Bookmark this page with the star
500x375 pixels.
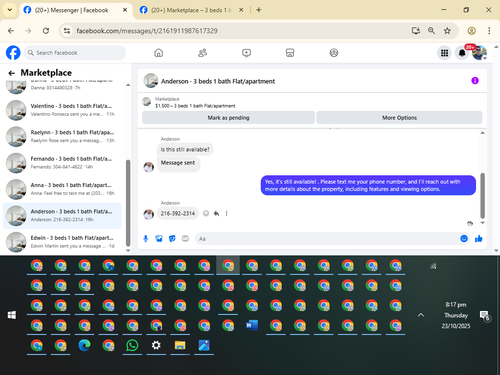point(447,31)
